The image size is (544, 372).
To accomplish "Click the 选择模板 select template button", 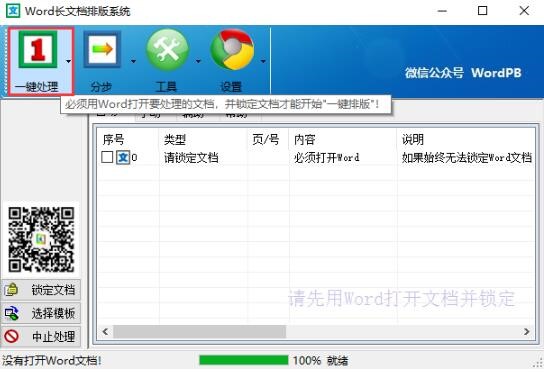I will pos(41,313).
